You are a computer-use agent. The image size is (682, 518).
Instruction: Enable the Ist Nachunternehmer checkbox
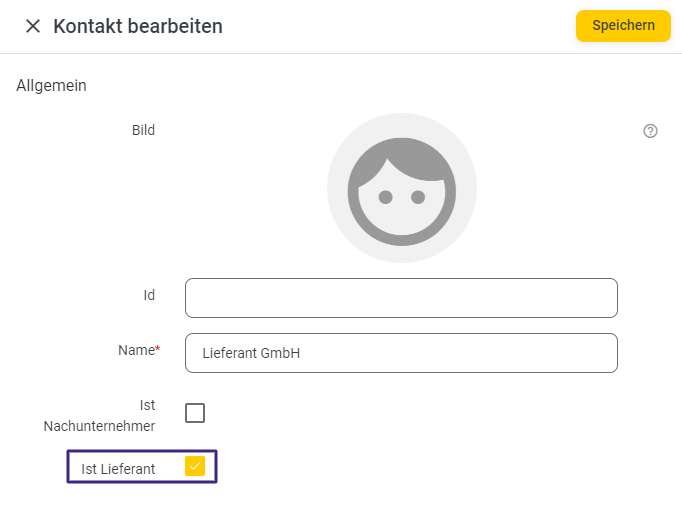pos(194,413)
